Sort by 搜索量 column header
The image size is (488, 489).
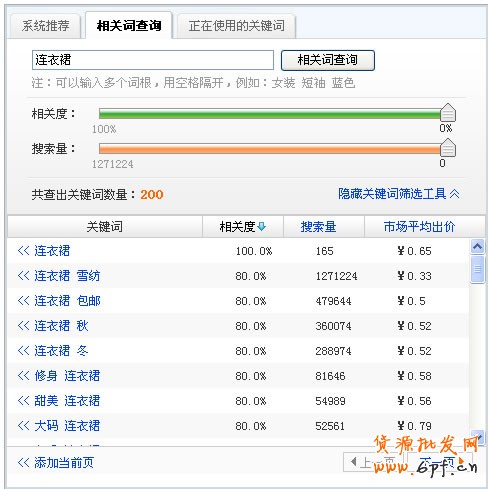coord(318,227)
